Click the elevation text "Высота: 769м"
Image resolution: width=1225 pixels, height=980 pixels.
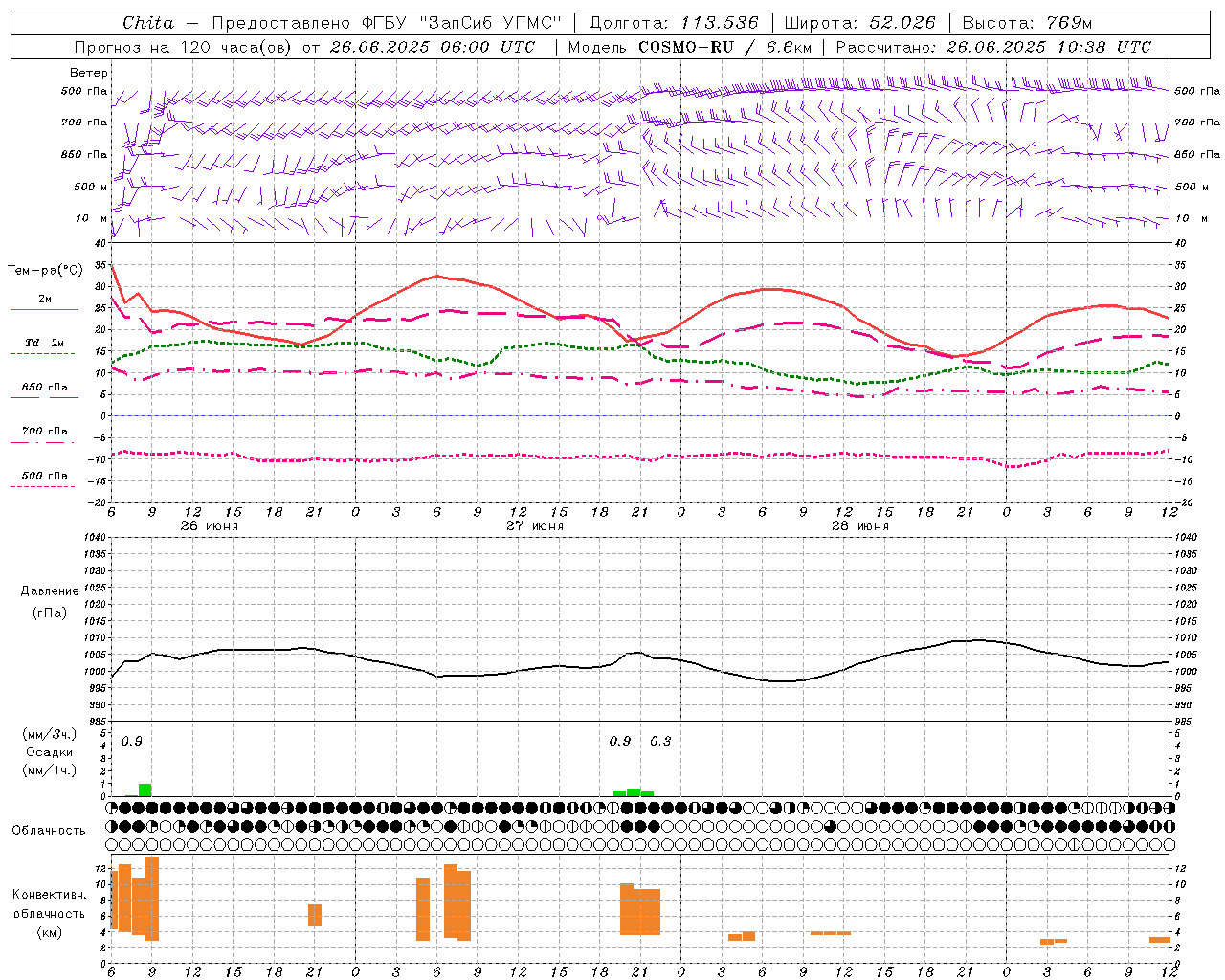(x=1027, y=23)
